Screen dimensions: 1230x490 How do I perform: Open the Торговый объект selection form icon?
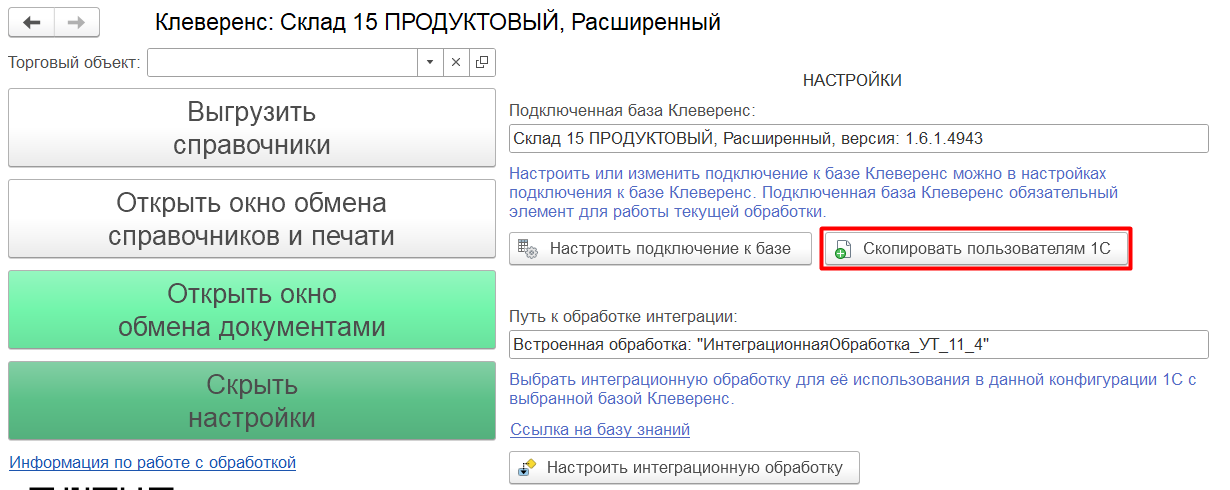tap(482, 62)
